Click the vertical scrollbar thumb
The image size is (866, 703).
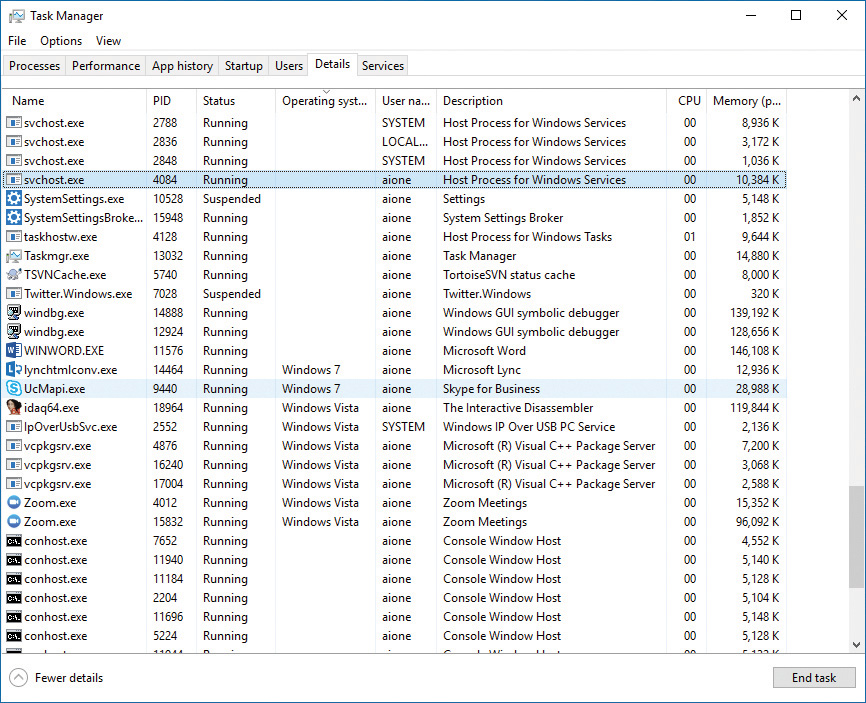pyautogui.click(x=856, y=537)
